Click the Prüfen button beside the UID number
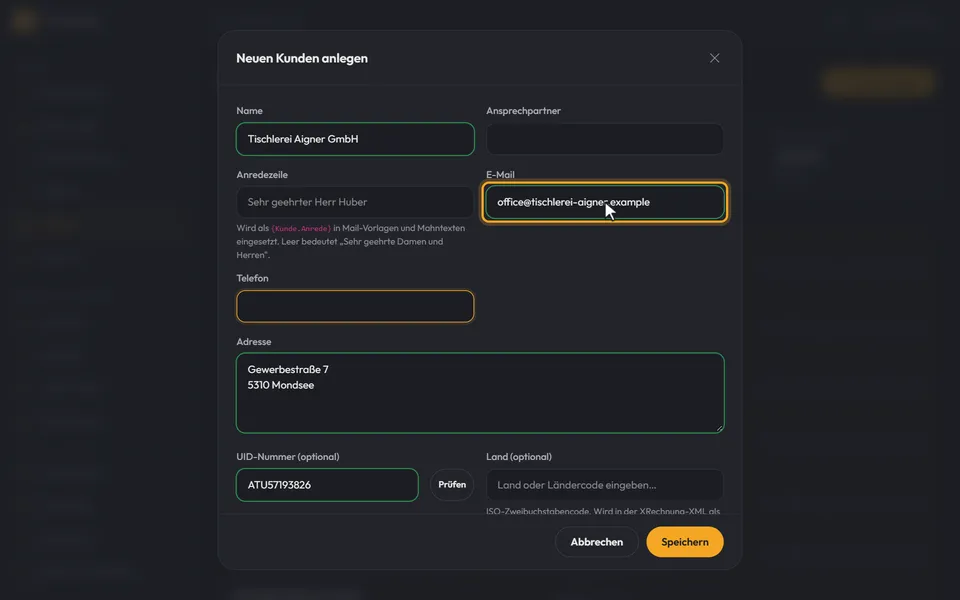The width and height of the screenshot is (960, 600). click(x=452, y=484)
